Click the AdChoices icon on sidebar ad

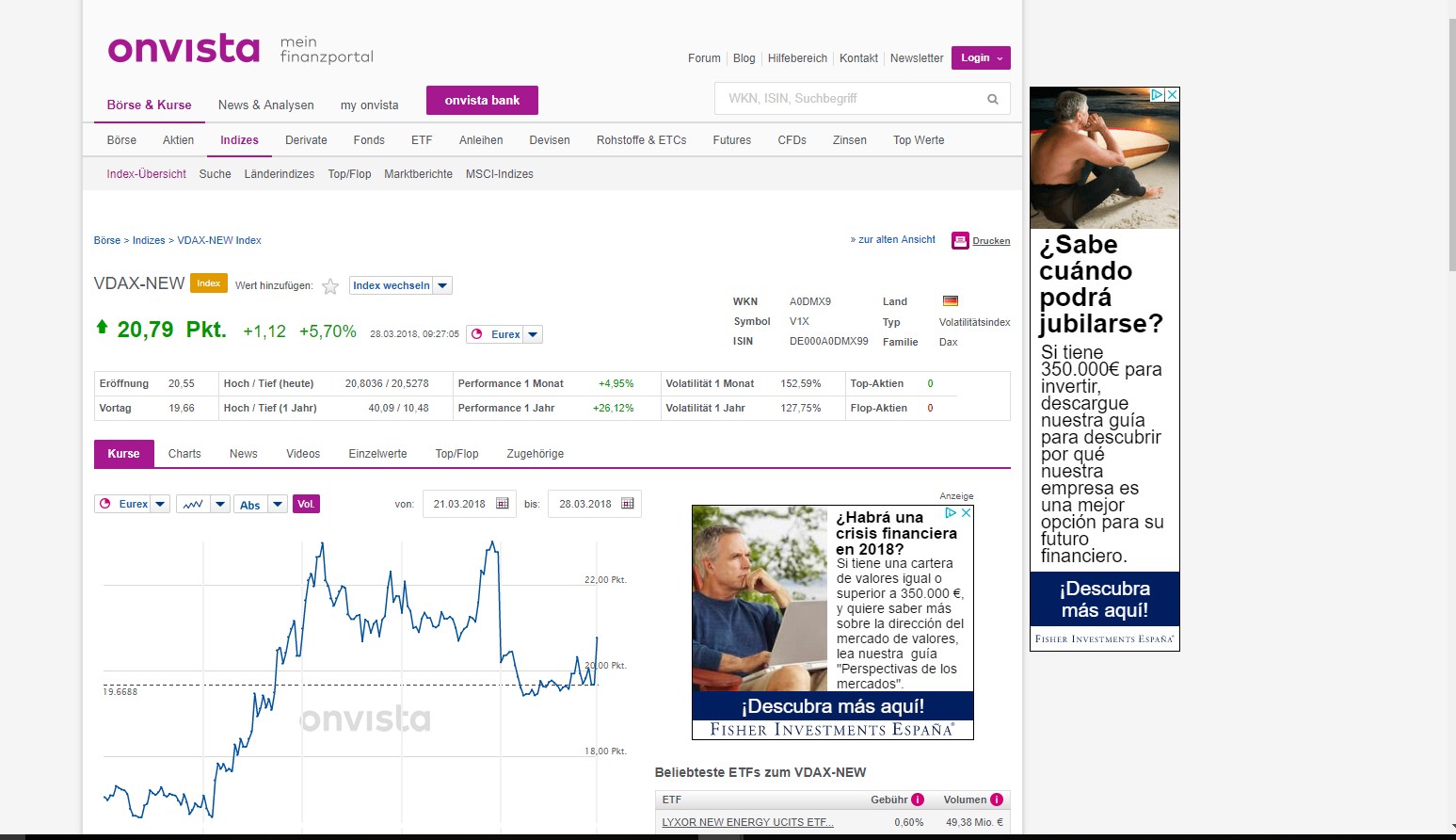point(1159,95)
